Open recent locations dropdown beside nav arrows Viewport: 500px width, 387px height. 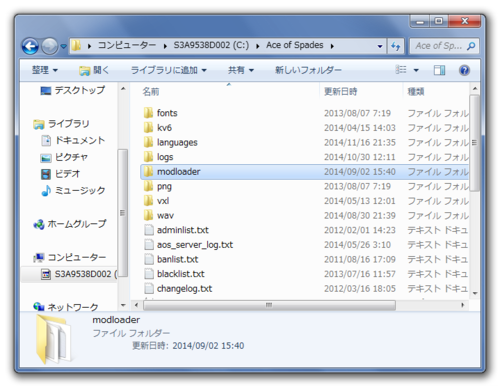[x=63, y=46]
